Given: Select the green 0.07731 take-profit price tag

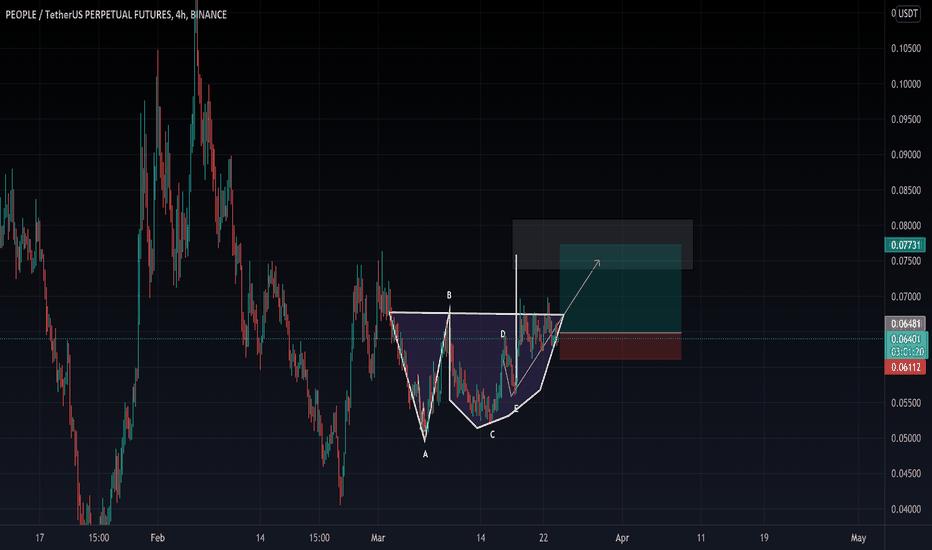Looking at the screenshot, I should click(x=905, y=245).
